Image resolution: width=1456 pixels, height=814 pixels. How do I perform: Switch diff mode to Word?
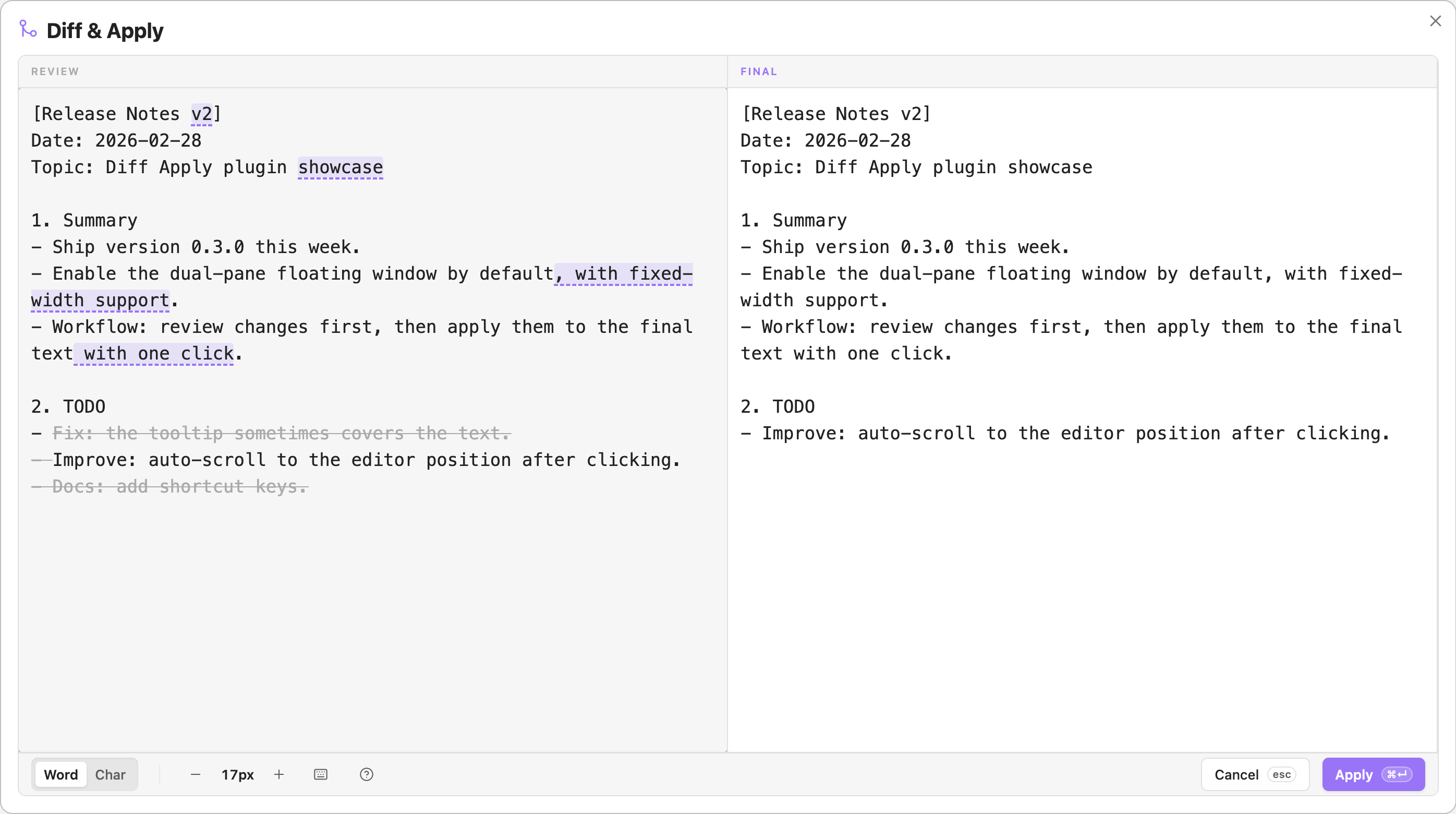pos(61,774)
